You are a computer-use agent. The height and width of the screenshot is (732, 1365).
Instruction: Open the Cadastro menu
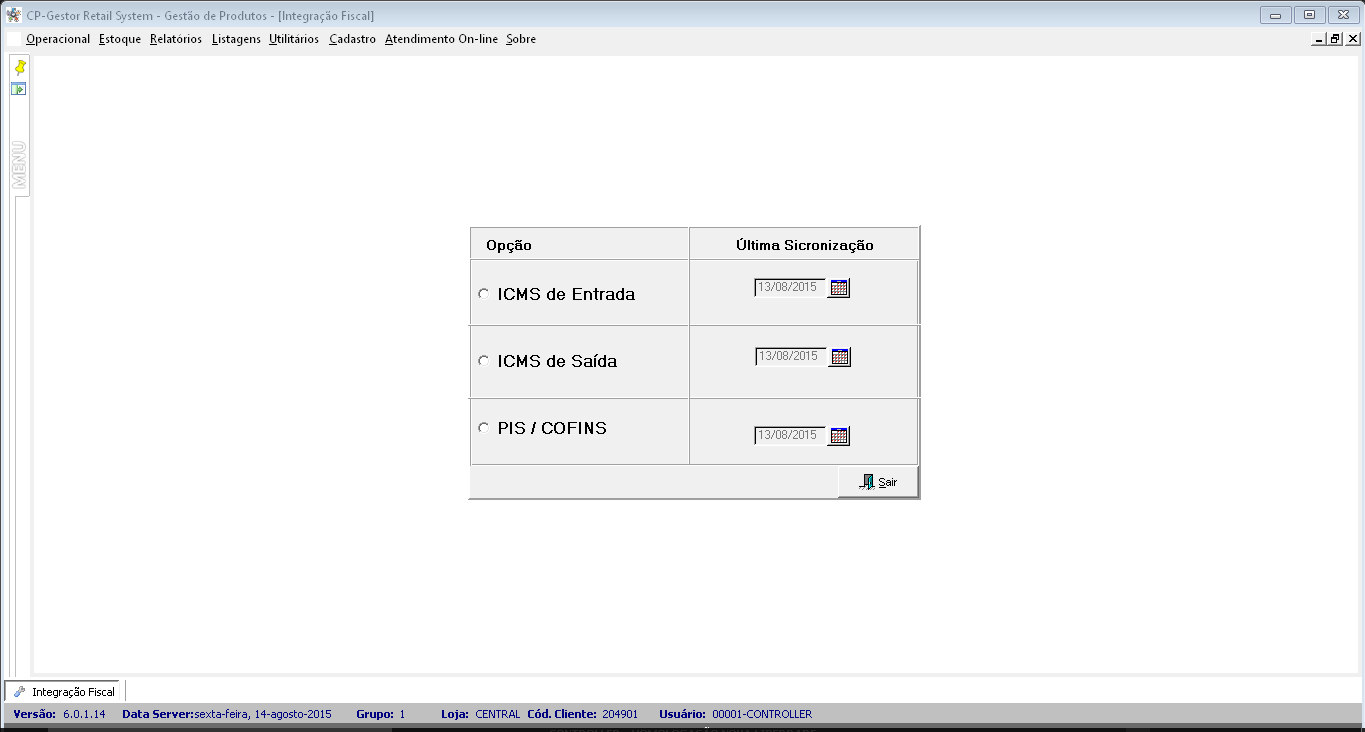[x=352, y=39]
